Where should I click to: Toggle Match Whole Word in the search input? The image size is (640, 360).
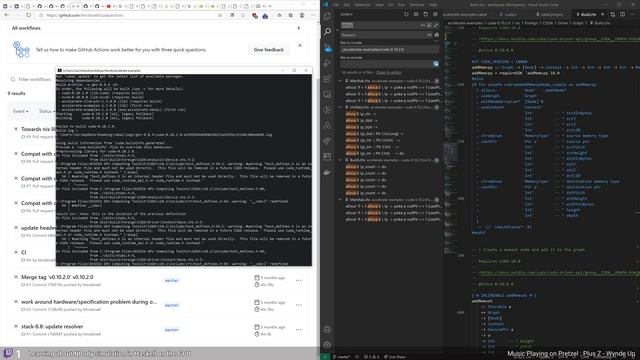point(429,25)
